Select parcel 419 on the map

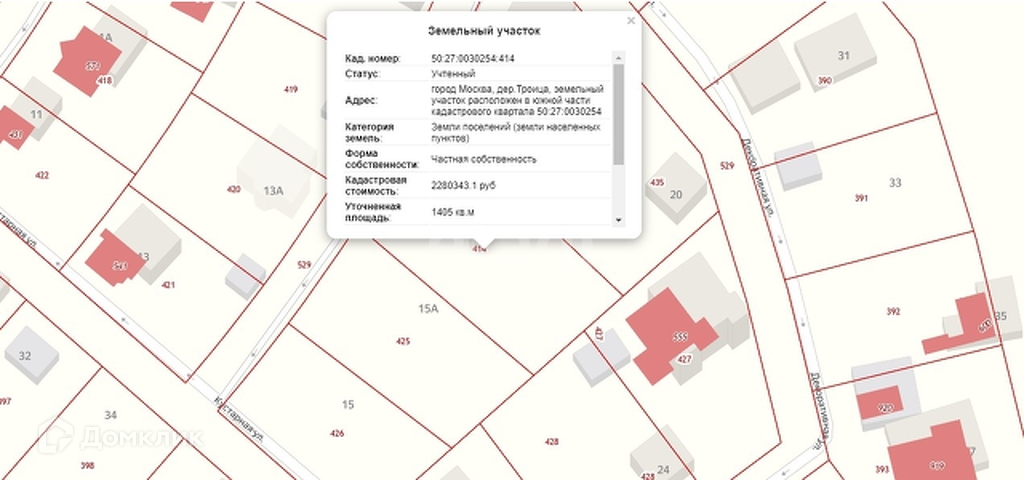(291, 90)
